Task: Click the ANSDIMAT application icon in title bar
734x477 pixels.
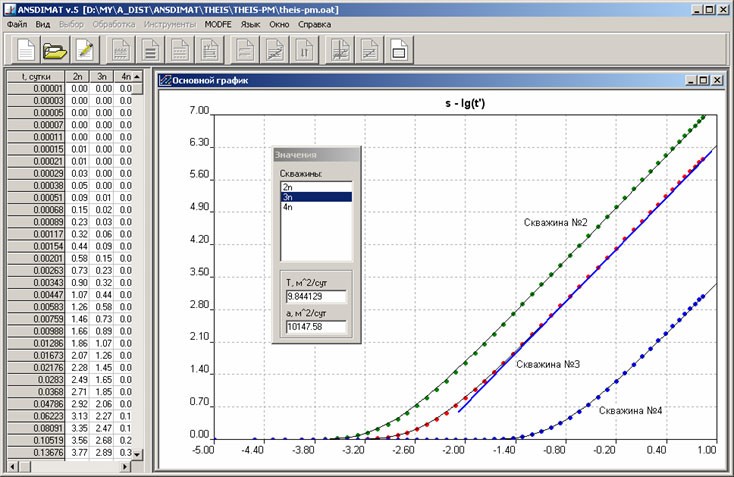Action: (9, 7)
